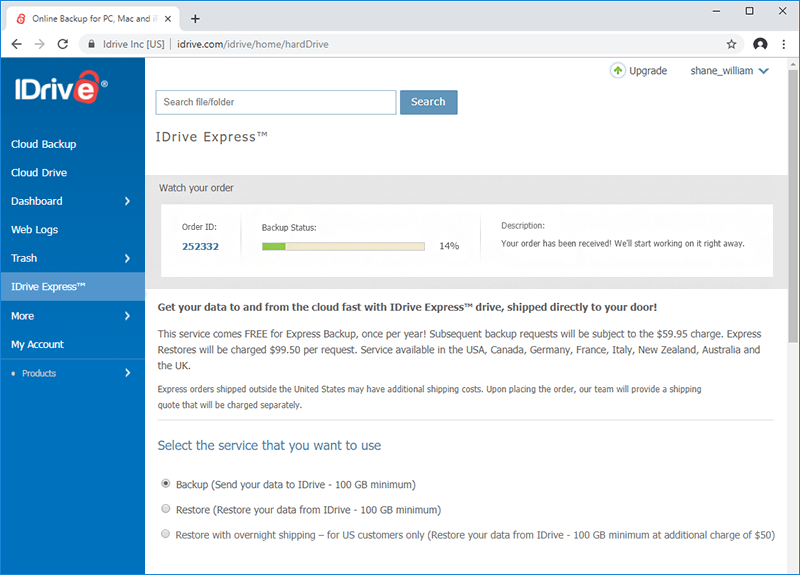The height and width of the screenshot is (575, 800).
Task: Click the IDrive favicon on the tab
Action: (x=21, y=19)
